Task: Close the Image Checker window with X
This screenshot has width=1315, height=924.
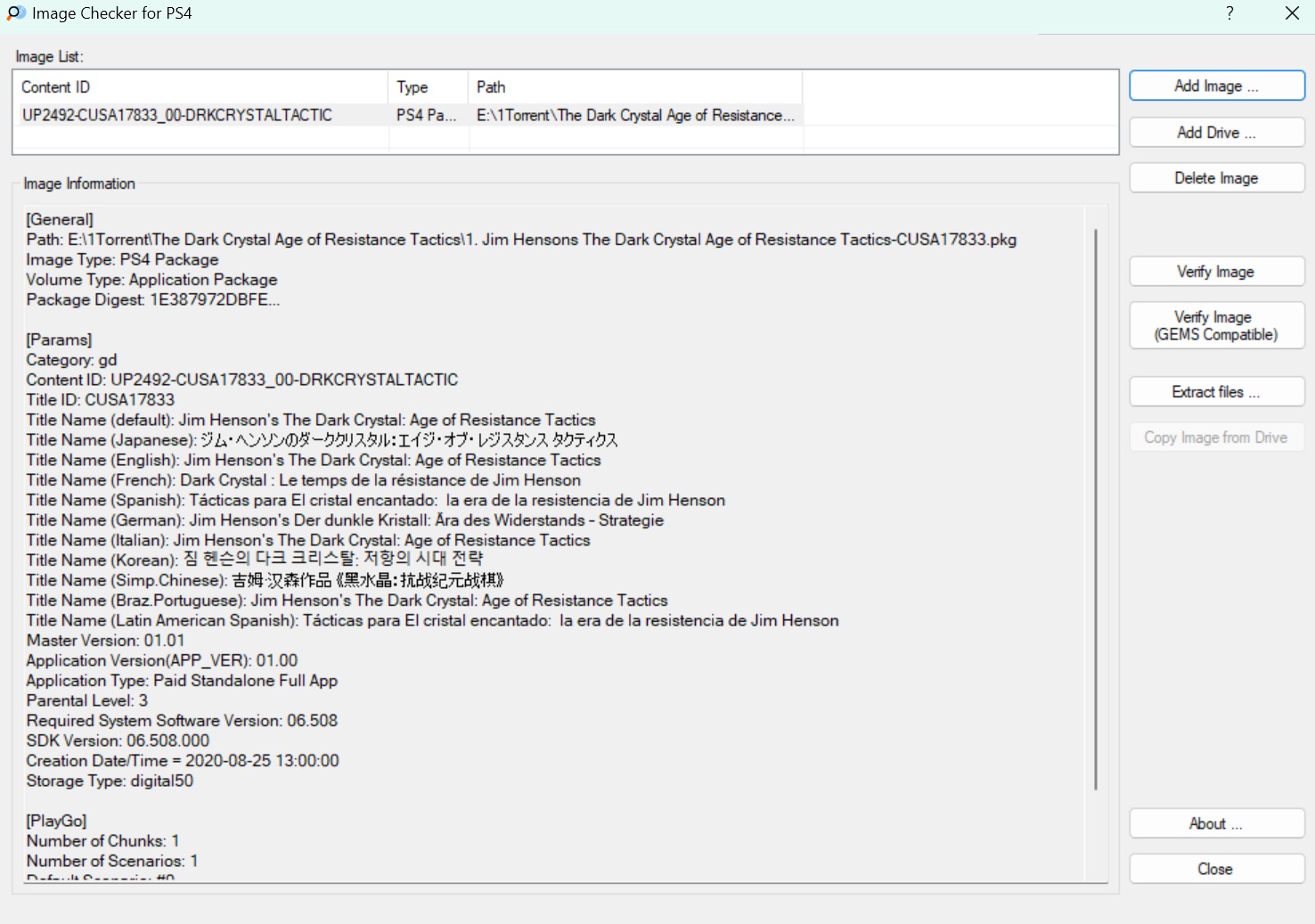Action: (1292, 13)
